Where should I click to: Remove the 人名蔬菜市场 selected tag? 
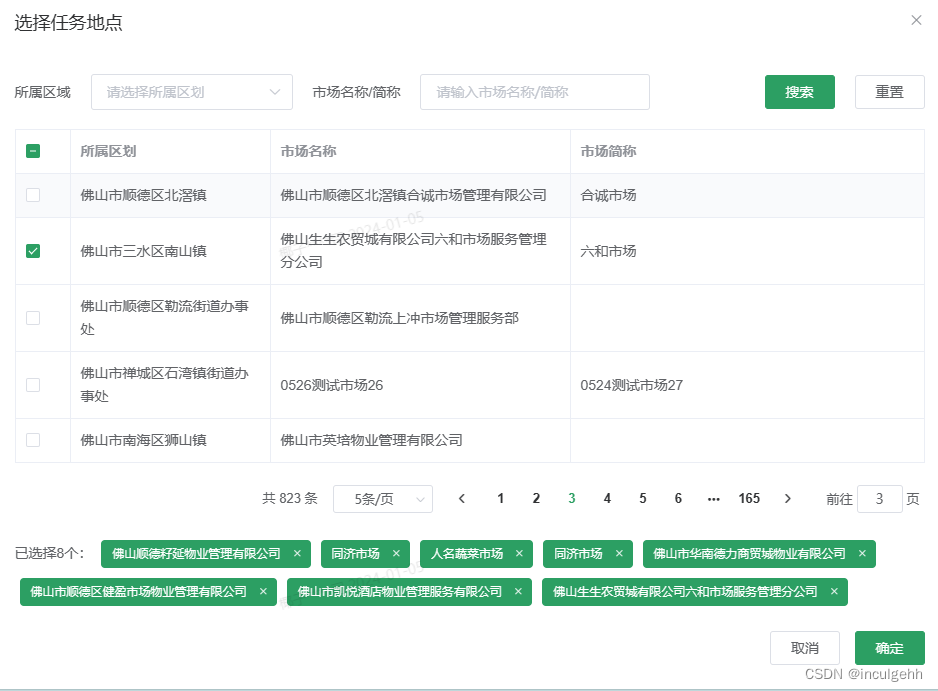519,554
